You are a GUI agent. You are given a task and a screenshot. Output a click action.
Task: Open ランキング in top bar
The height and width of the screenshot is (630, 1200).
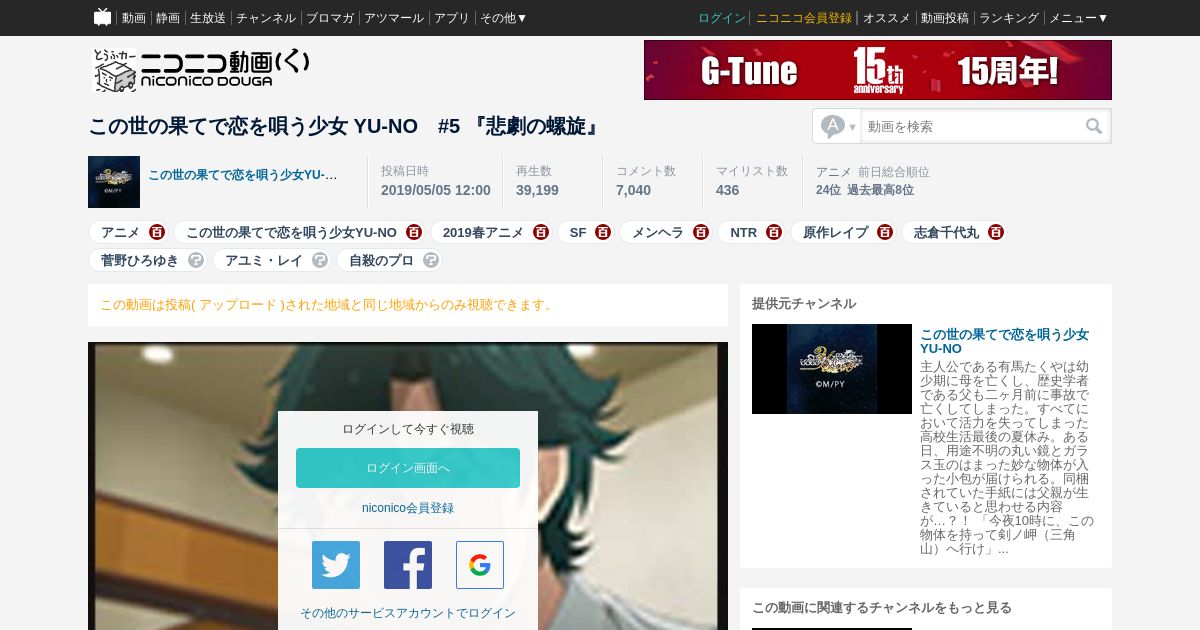pos(1009,18)
